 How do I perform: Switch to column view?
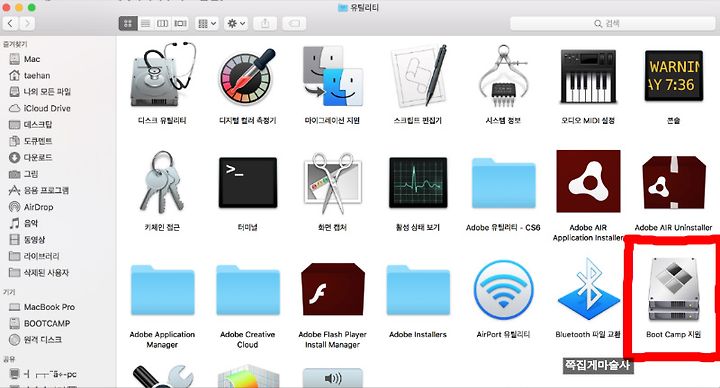163,23
